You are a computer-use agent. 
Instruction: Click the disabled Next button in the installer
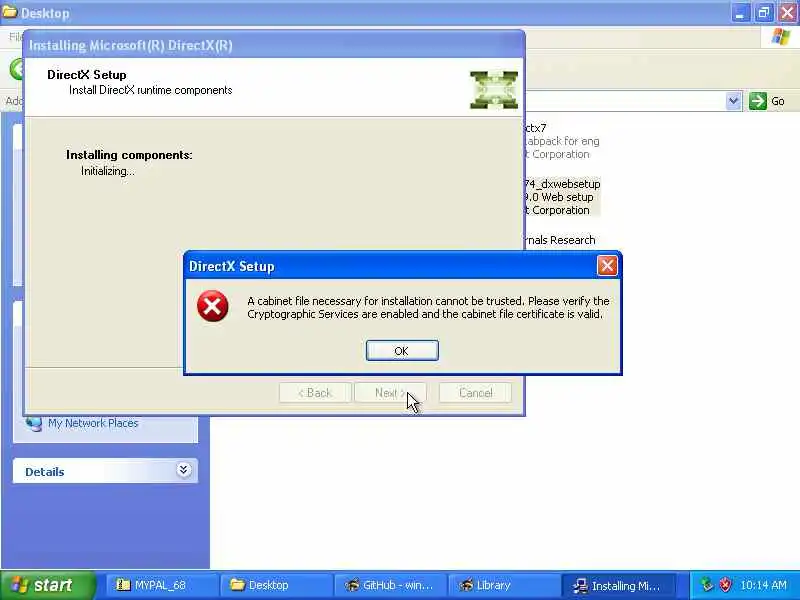(x=390, y=392)
